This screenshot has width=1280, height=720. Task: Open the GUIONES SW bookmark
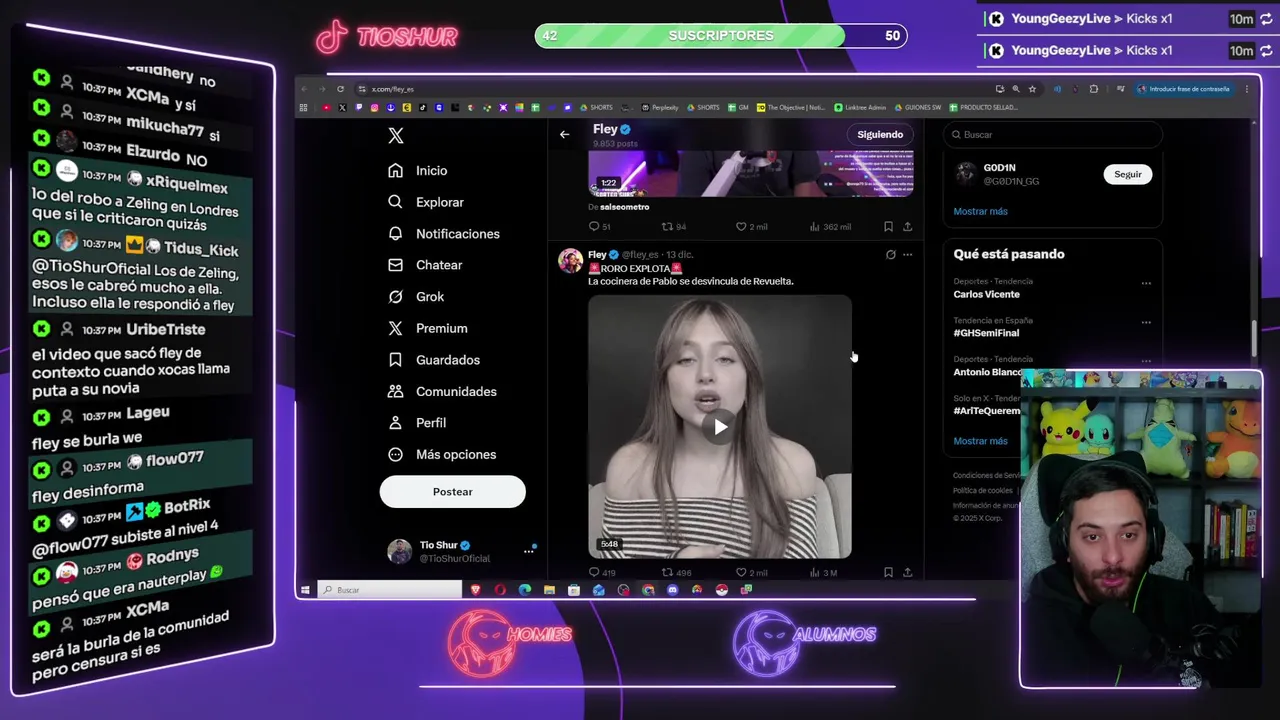(918, 107)
